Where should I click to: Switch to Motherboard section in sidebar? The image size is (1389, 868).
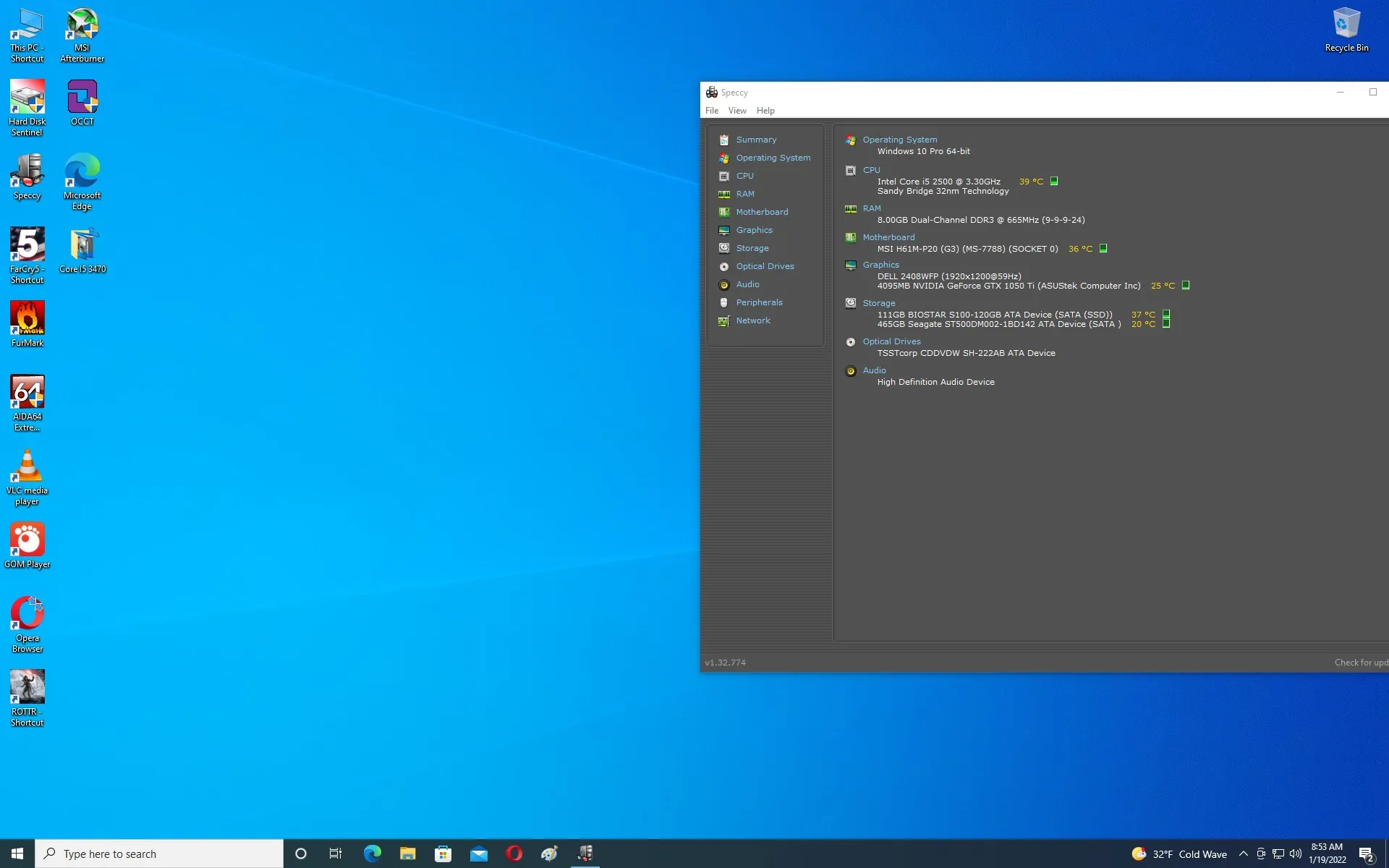point(762,212)
